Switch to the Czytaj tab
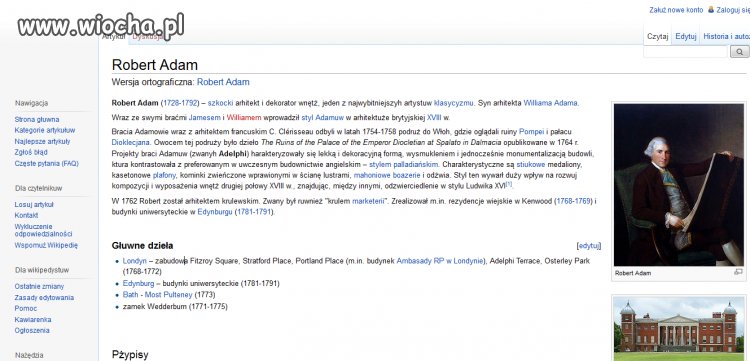This screenshot has width=750, height=361. click(657, 37)
